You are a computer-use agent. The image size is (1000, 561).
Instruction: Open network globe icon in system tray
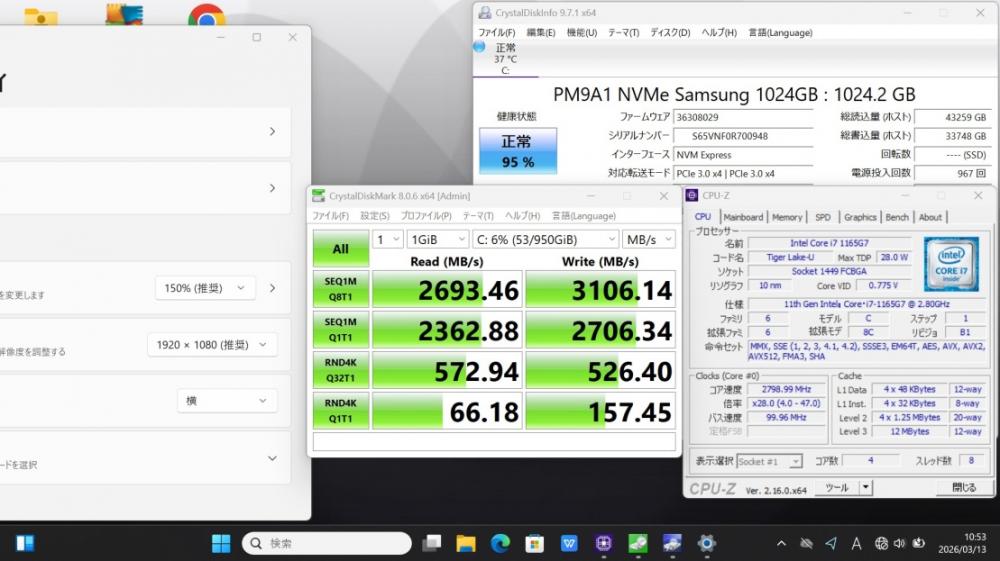tap(881, 543)
